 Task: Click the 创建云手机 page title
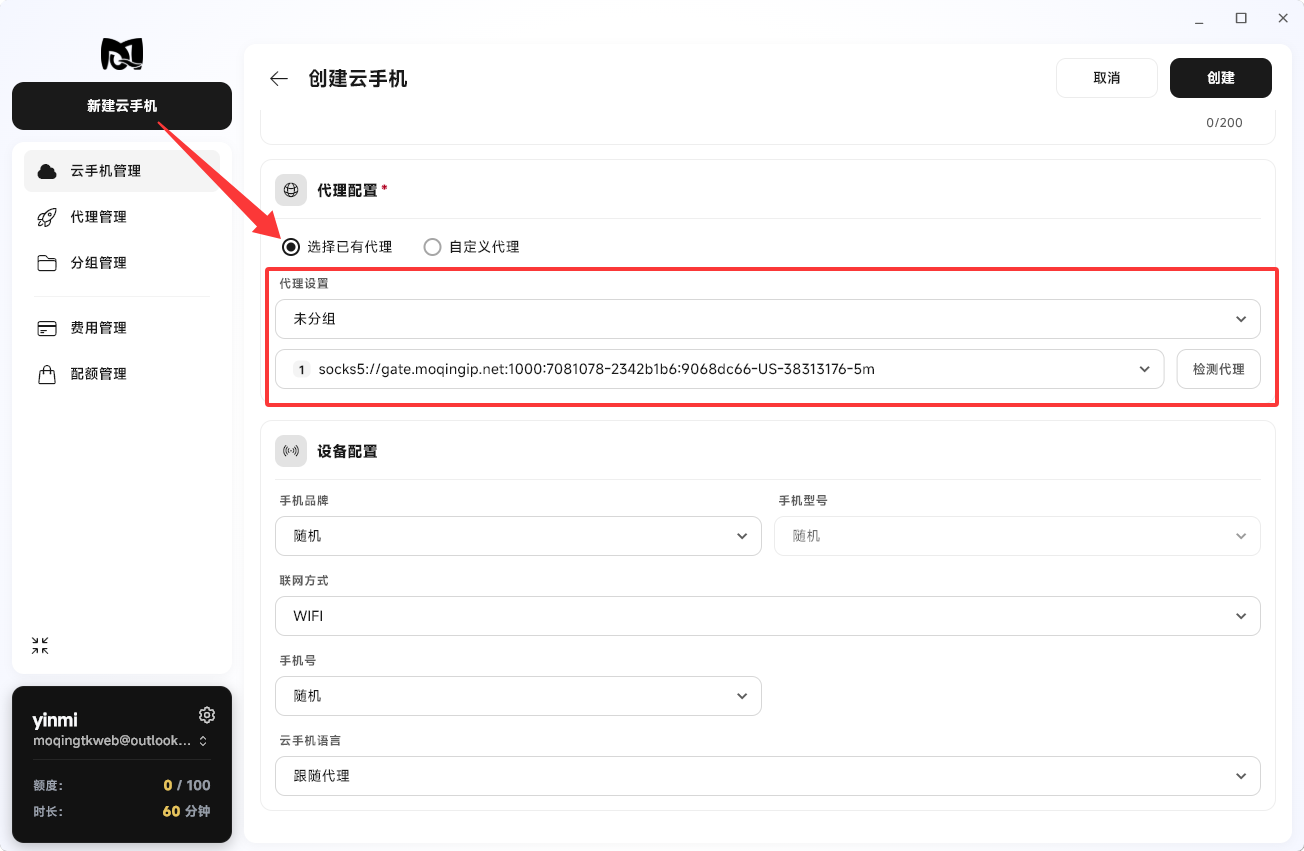pyautogui.click(x=358, y=79)
